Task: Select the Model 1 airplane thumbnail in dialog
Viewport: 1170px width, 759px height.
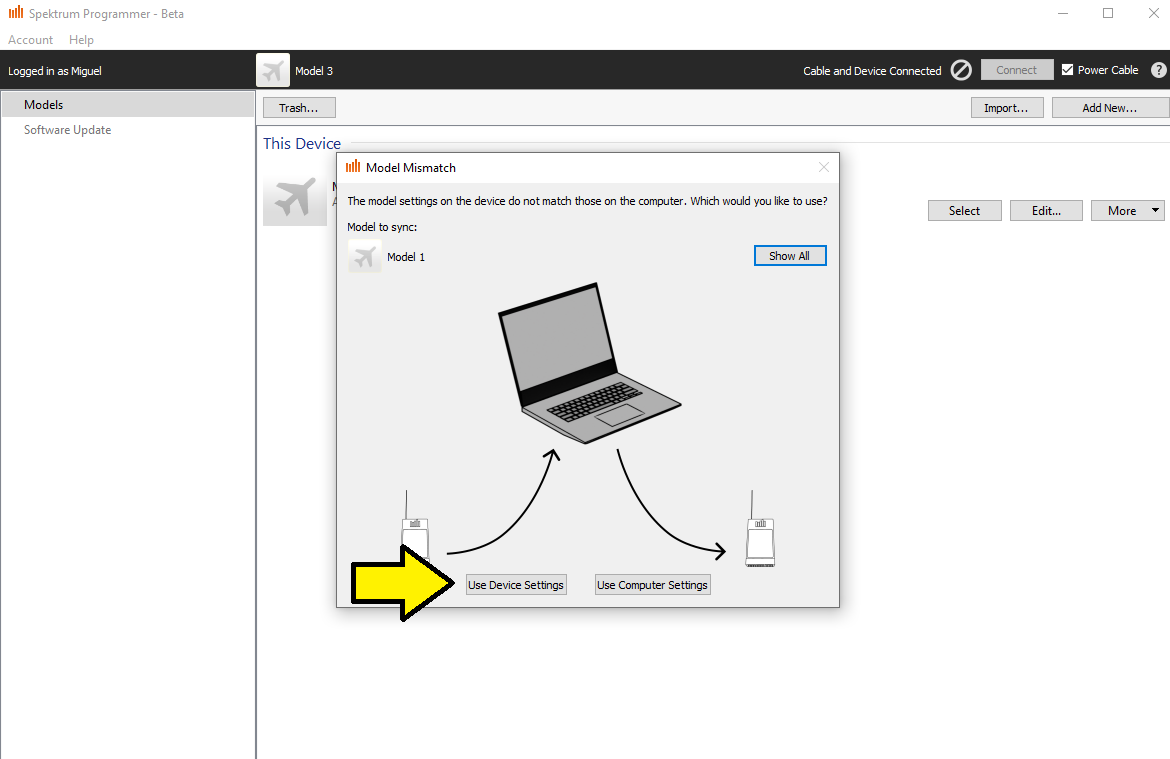Action: tap(365, 257)
